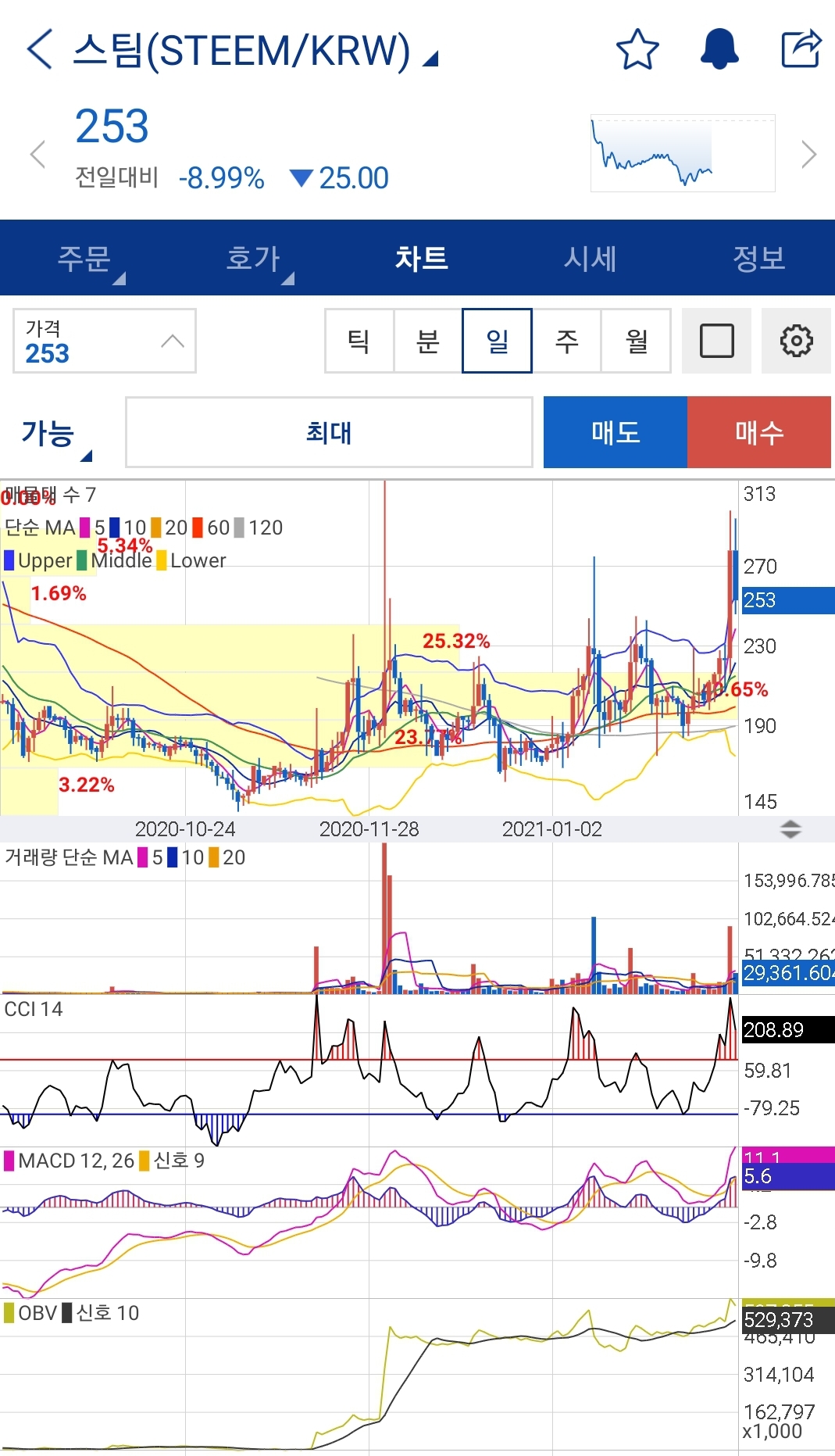Open the 호가 tab
The width and height of the screenshot is (835, 1456).
pyautogui.click(x=253, y=258)
